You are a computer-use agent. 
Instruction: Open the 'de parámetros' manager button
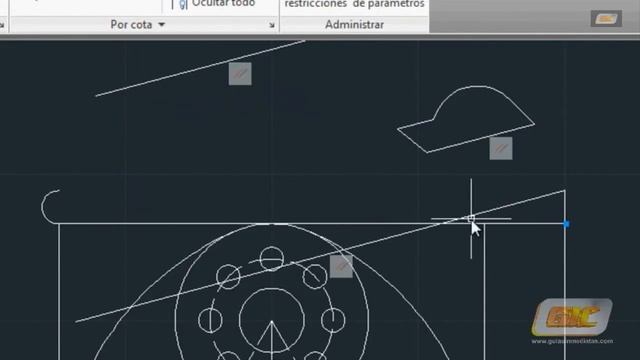[389, 4]
